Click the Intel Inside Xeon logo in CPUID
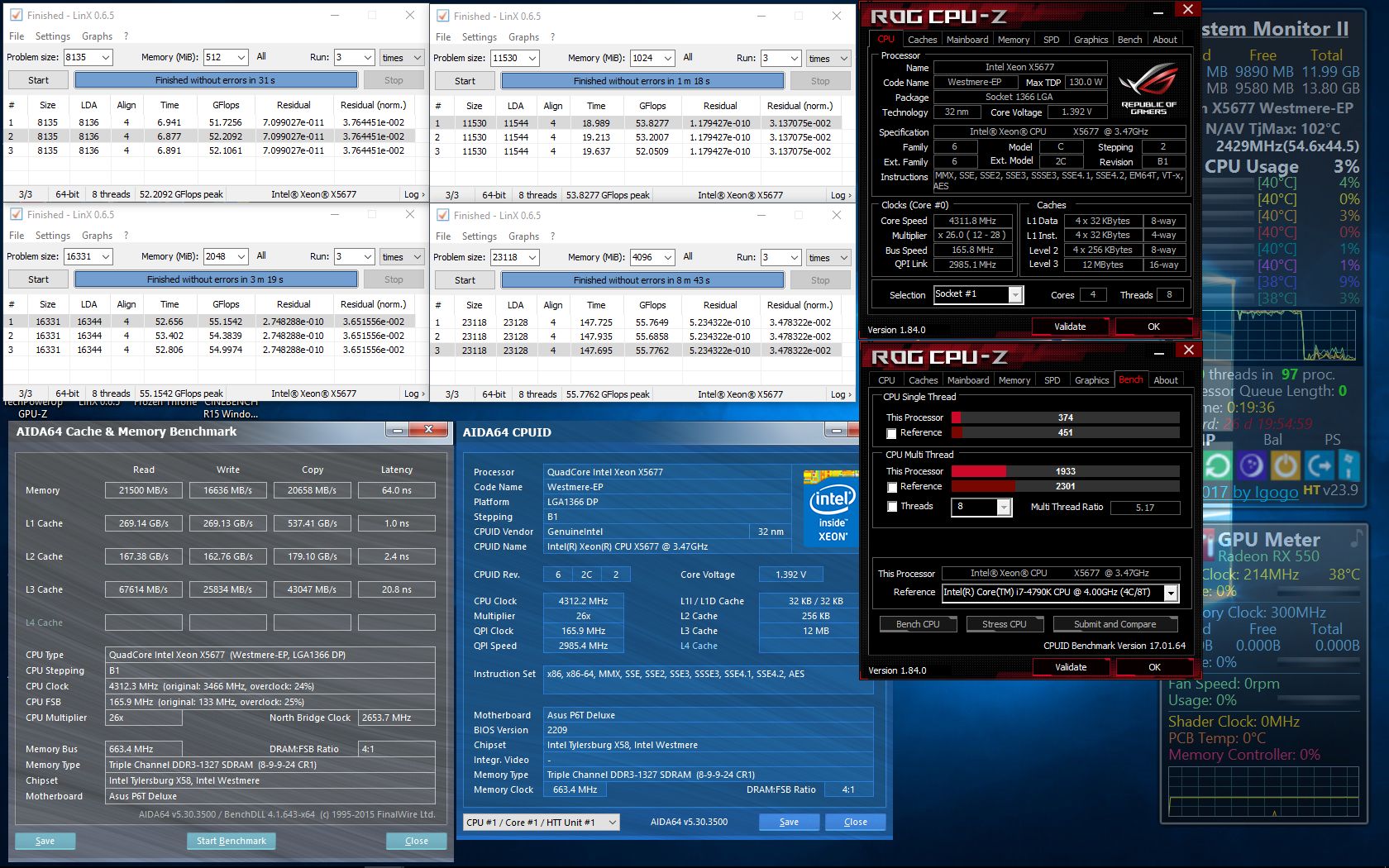1389x868 pixels. pyautogui.click(x=831, y=508)
